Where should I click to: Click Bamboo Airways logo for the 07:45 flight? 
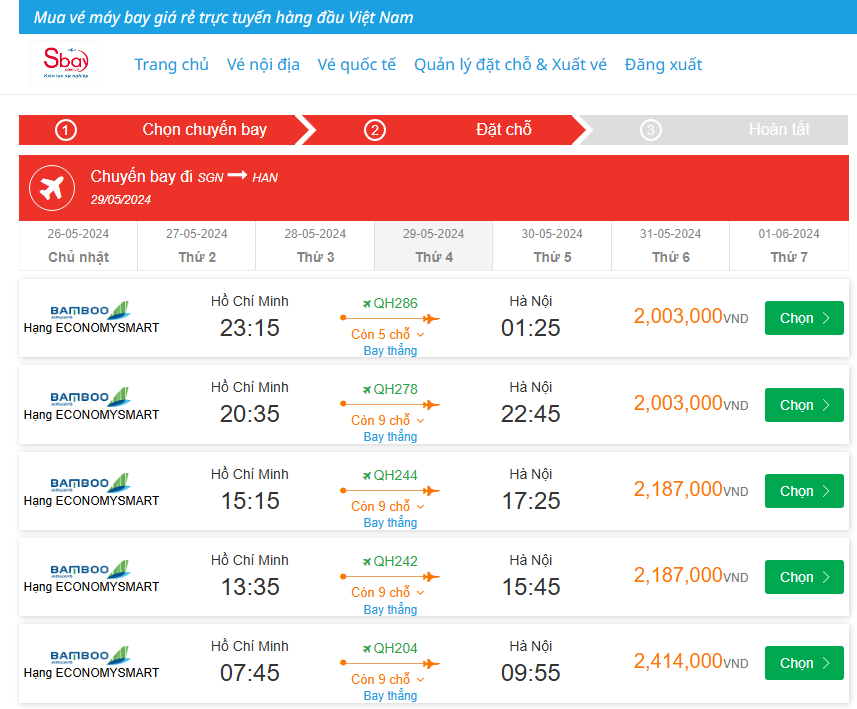click(91, 653)
